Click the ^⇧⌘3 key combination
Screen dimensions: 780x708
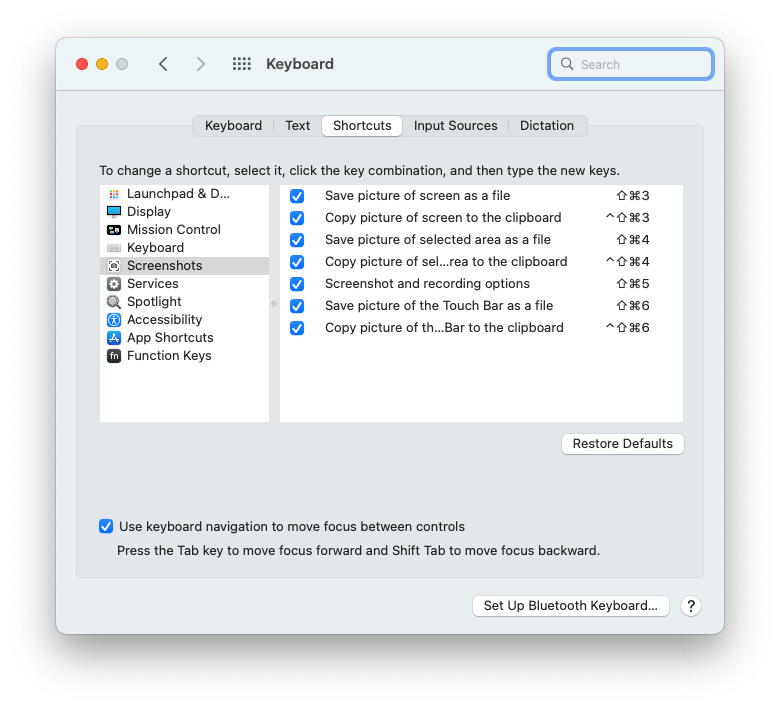pyautogui.click(x=627, y=218)
